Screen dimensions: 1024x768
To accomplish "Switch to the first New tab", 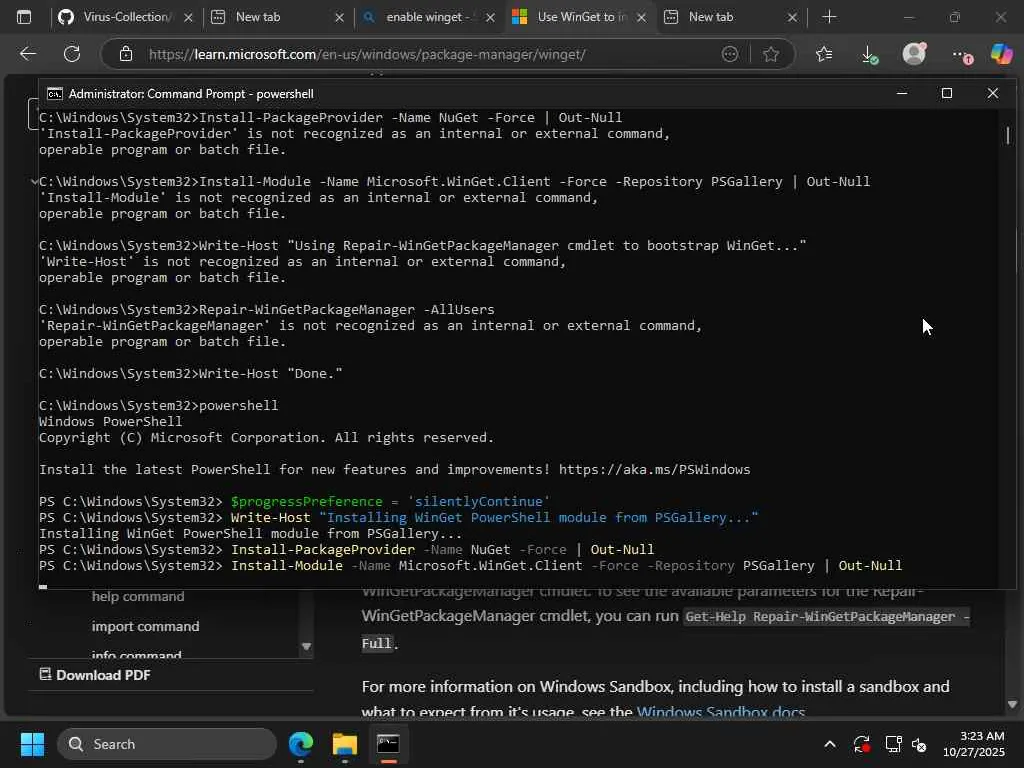I will click(x=278, y=17).
